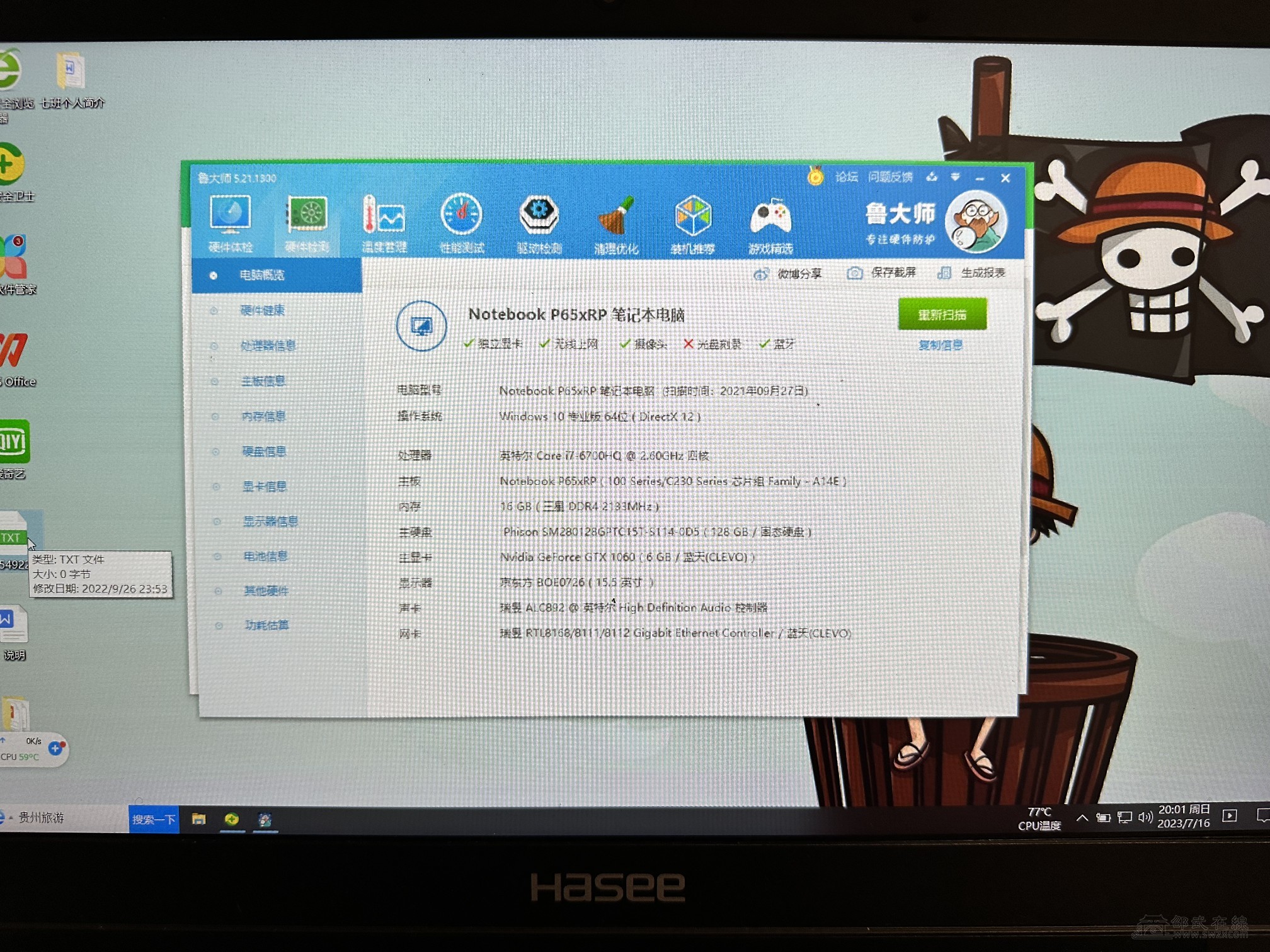
Task: Click 生成报表 generate report
Action: click(x=971, y=273)
